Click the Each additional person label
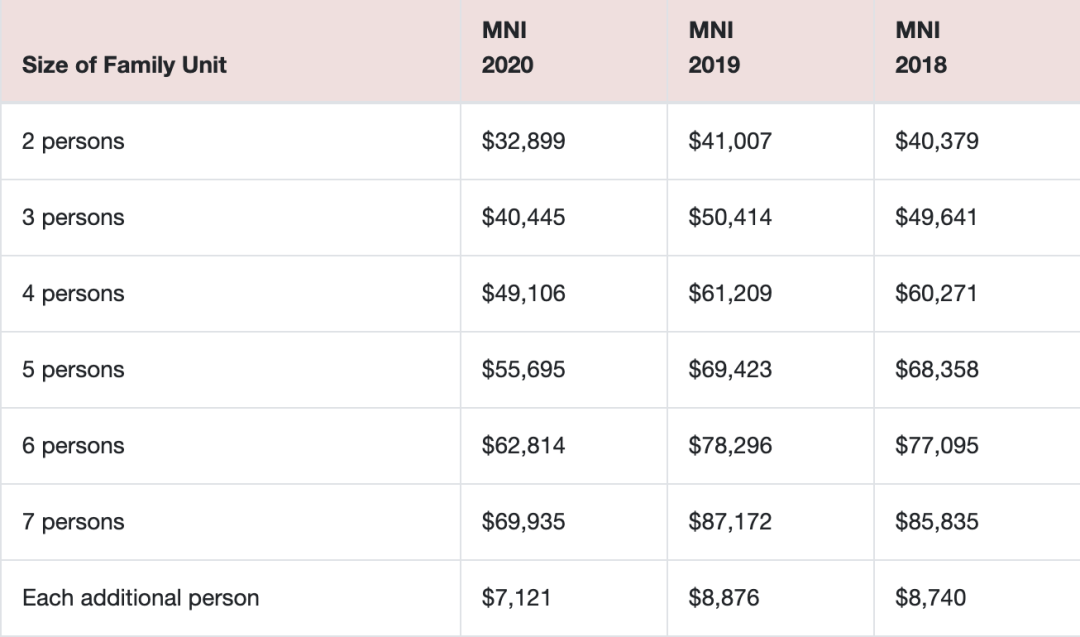This screenshot has width=1080, height=637. [x=141, y=598]
